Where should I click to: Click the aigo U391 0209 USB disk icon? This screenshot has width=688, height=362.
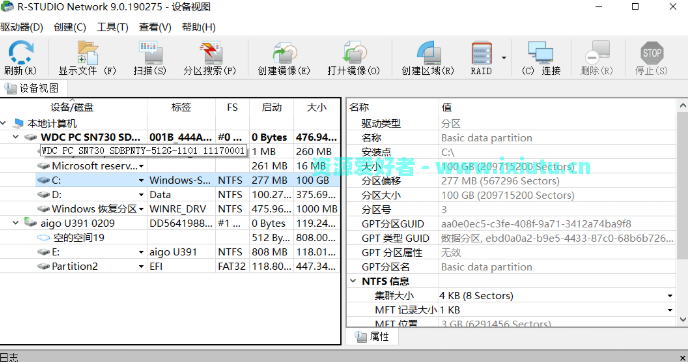(31, 222)
